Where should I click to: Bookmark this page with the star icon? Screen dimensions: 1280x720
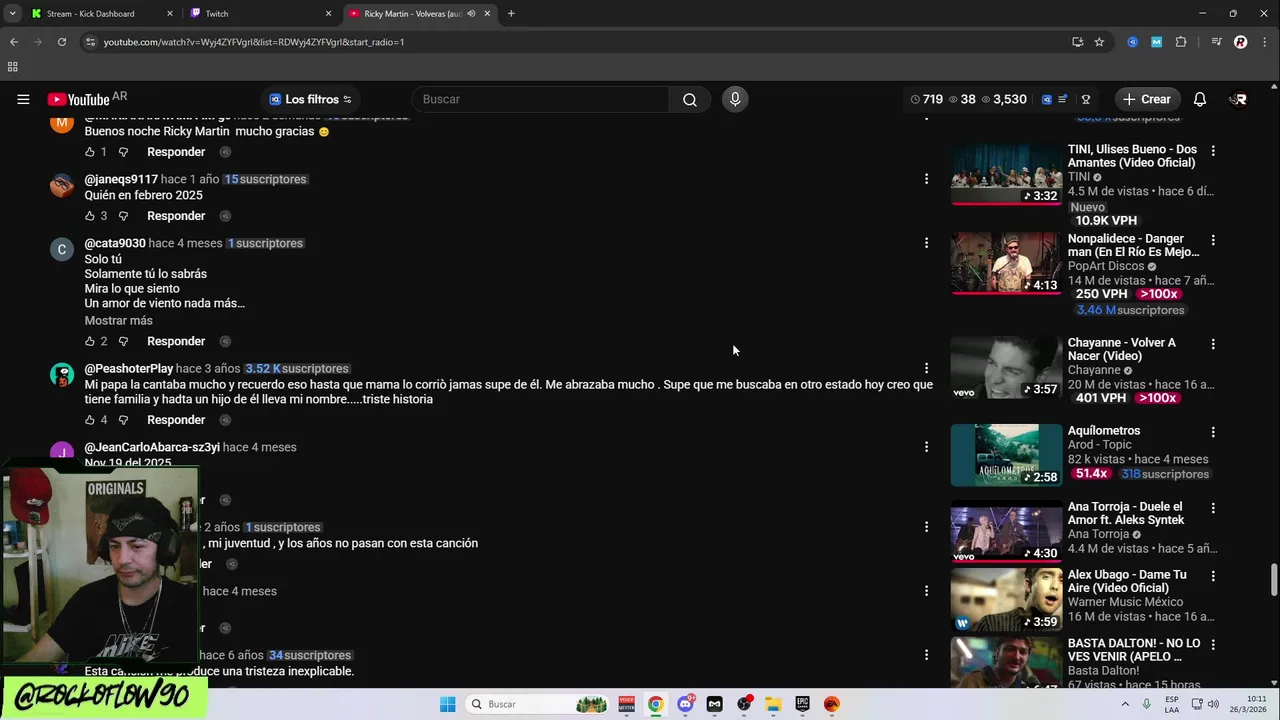tap(1099, 42)
